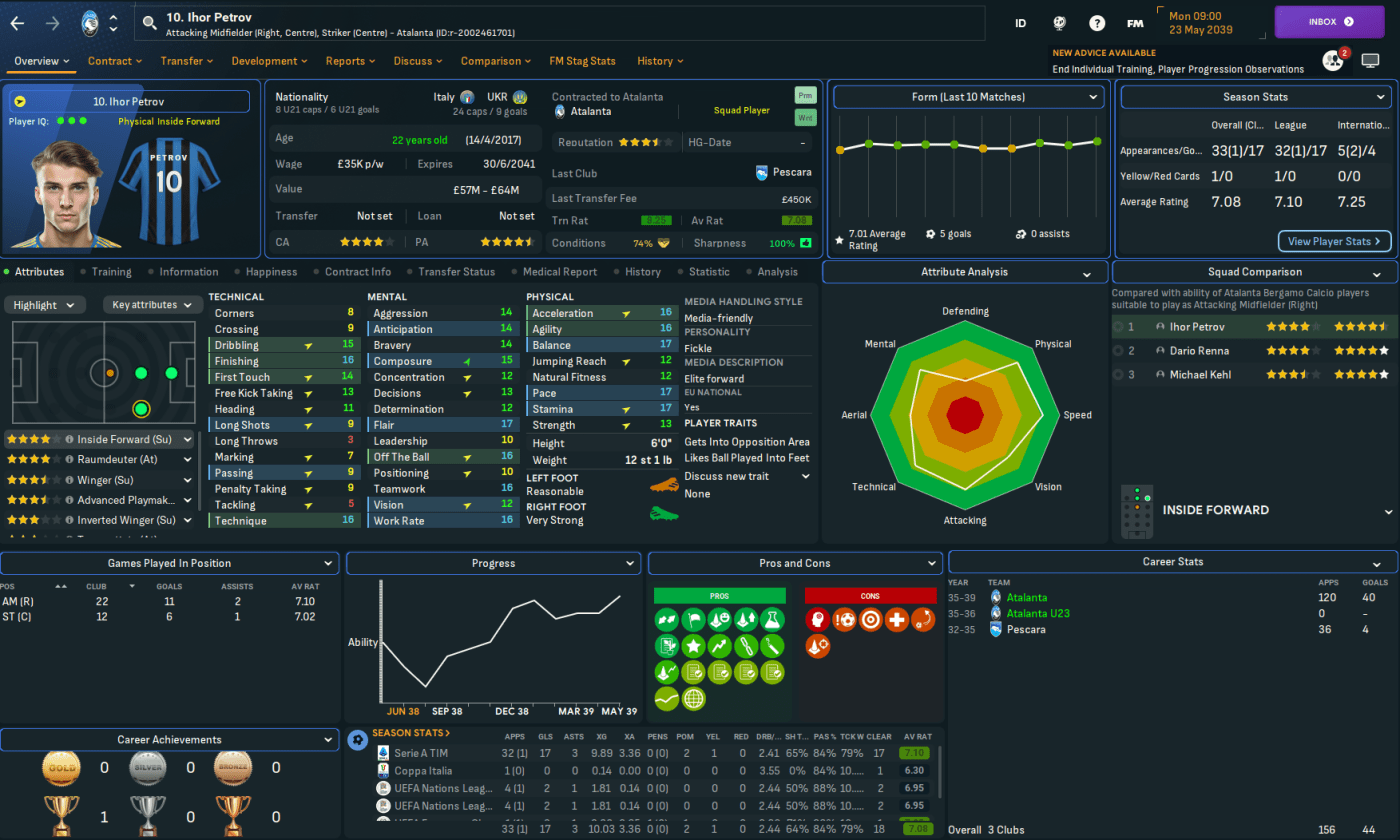Toggle the Prm promise indicator
Image resolution: width=1400 pixels, height=840 pixels.
click(805, 95)
